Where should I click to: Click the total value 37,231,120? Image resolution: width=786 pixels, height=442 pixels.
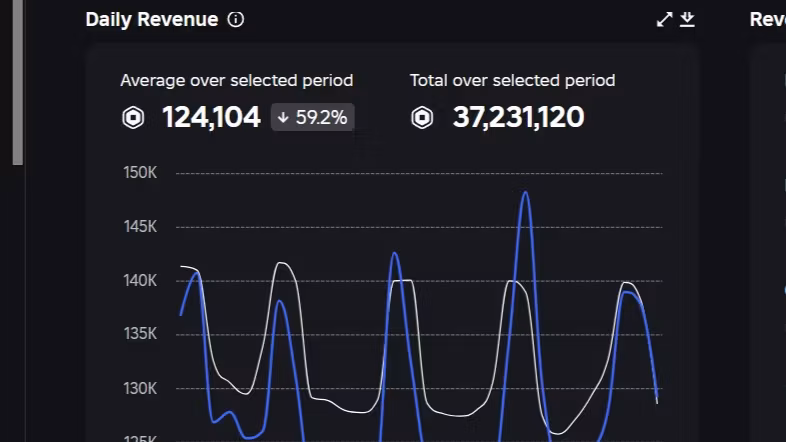click(518, 118)
